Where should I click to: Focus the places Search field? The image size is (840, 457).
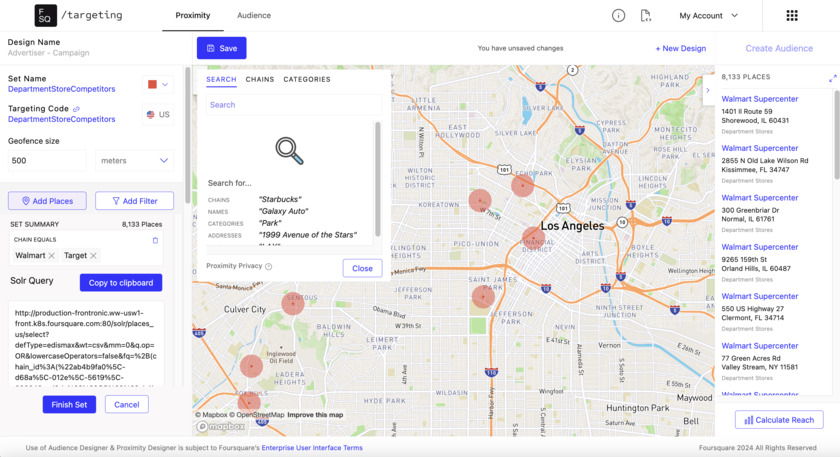(x=294, y=105)
